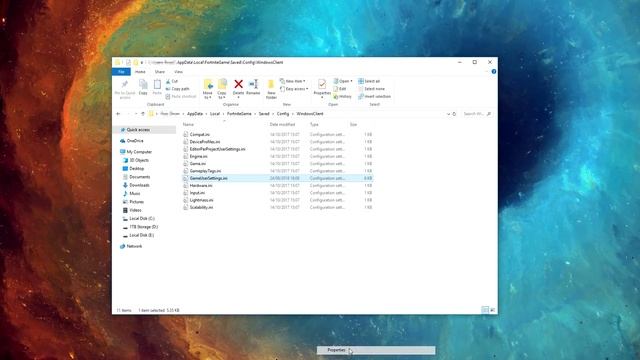Go up one folder level

pyautogui.click(x=143, y=114)
